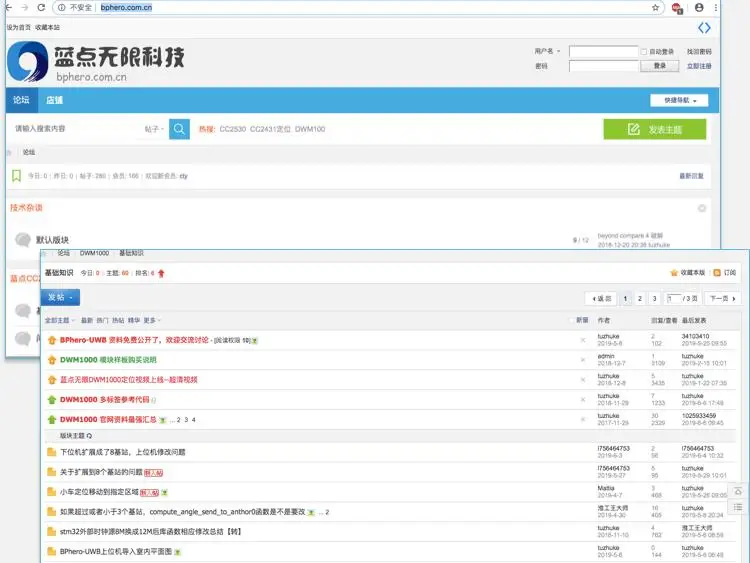
Task: Click the folder icon of 下位机扩展成了8基站 thread
Action: pyautogui.click(x=52, y=452)
